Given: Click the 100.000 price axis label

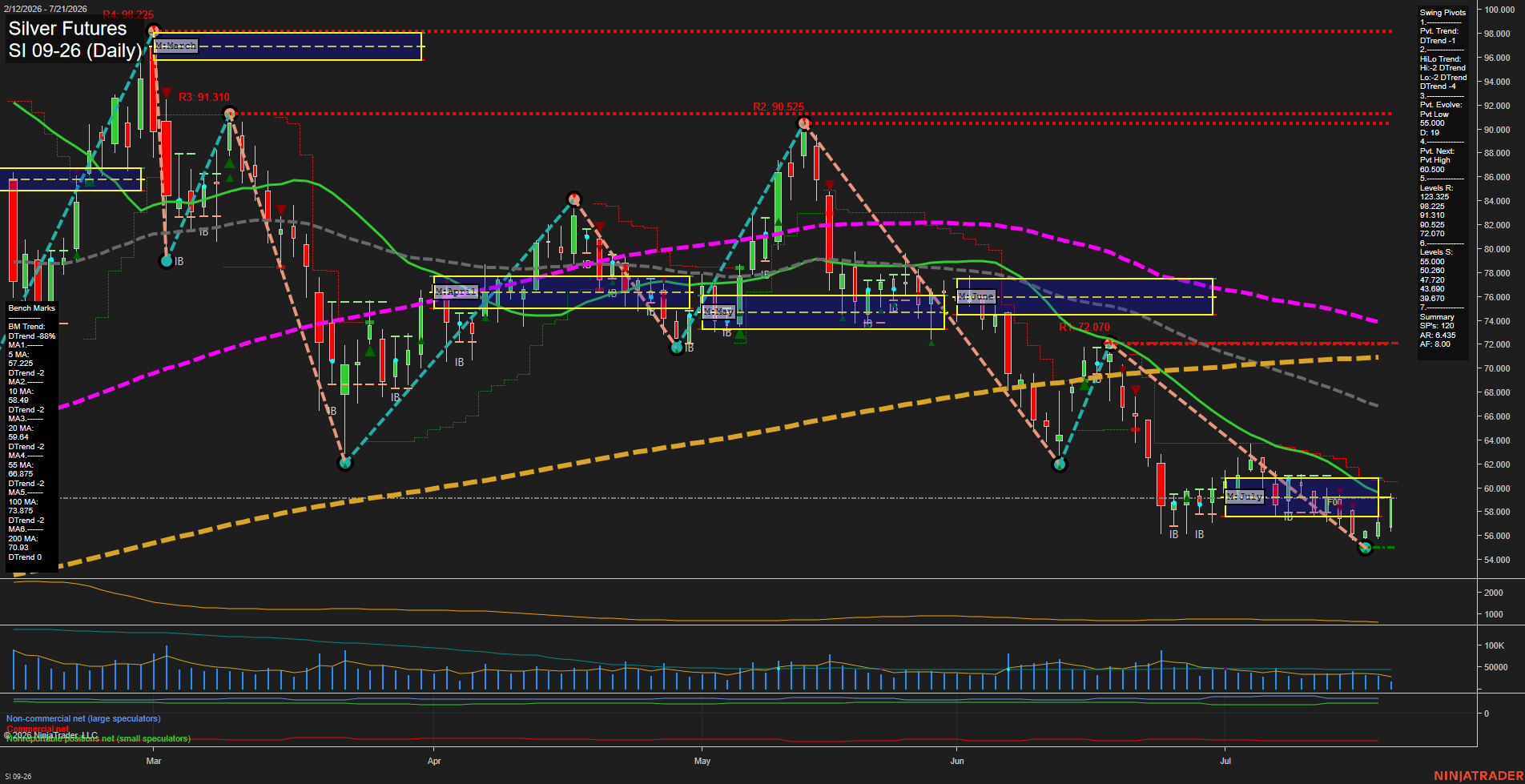Looking at the screenshot, I should click(1499, 10).
